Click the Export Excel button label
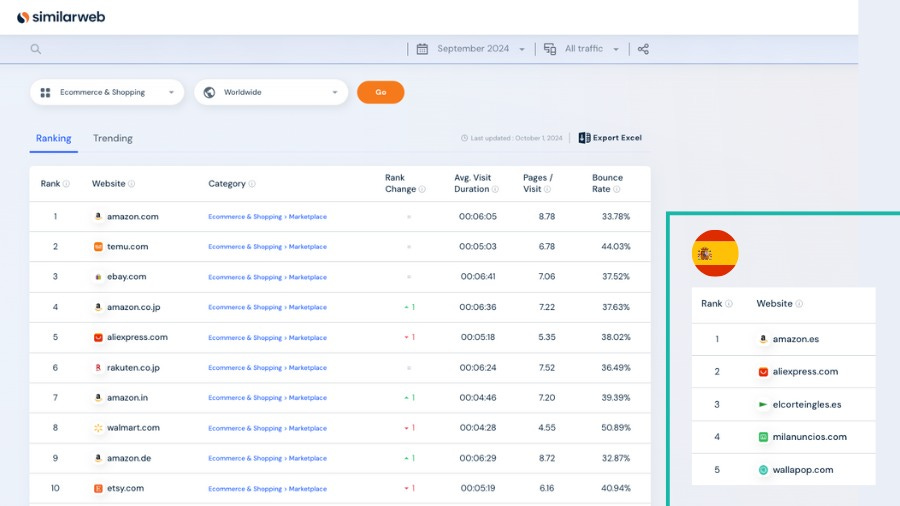The width and height of the screenshot is (900, 506). point(617,138)
